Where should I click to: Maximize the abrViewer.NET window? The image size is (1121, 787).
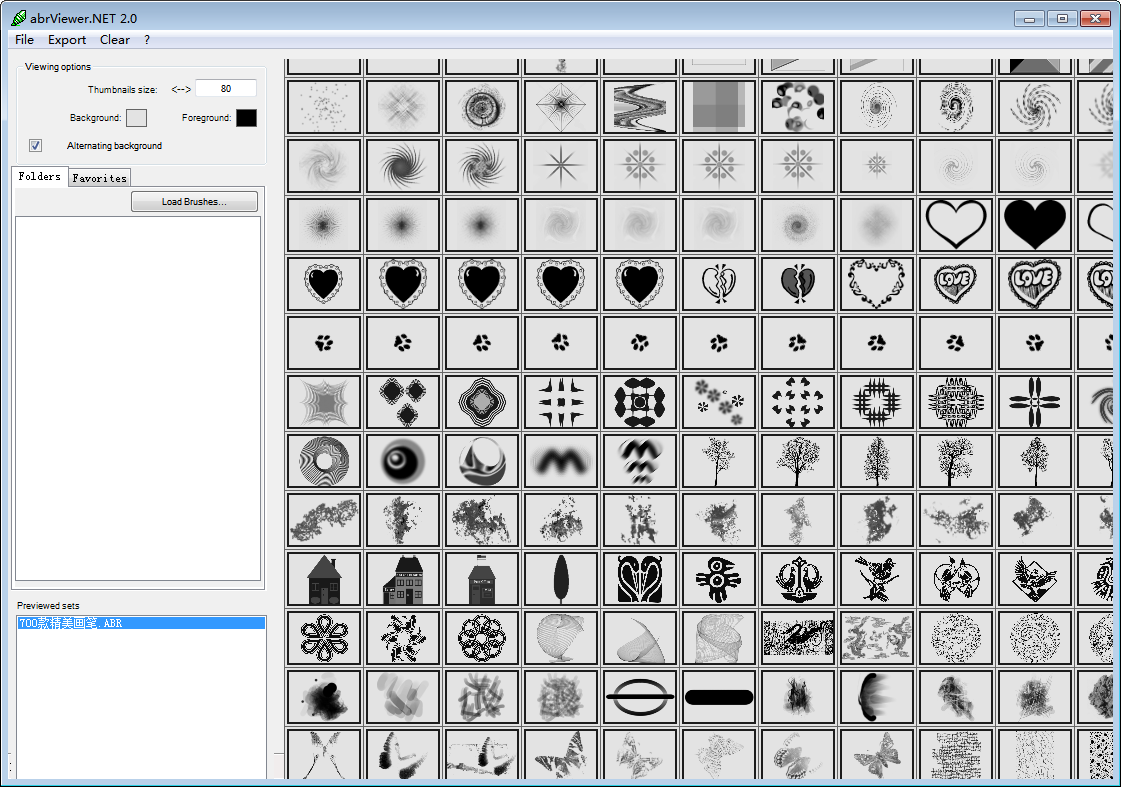click(x=1062, y=19)
